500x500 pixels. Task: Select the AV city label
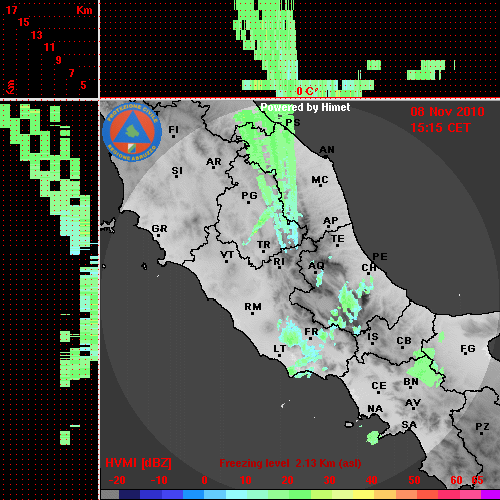413,403
